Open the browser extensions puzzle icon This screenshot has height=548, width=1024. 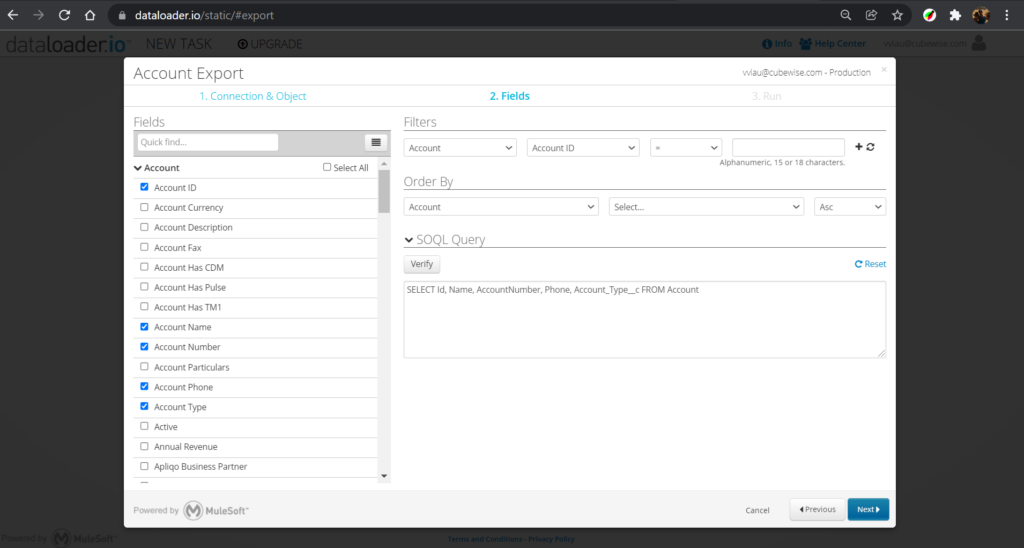(955, 15)
